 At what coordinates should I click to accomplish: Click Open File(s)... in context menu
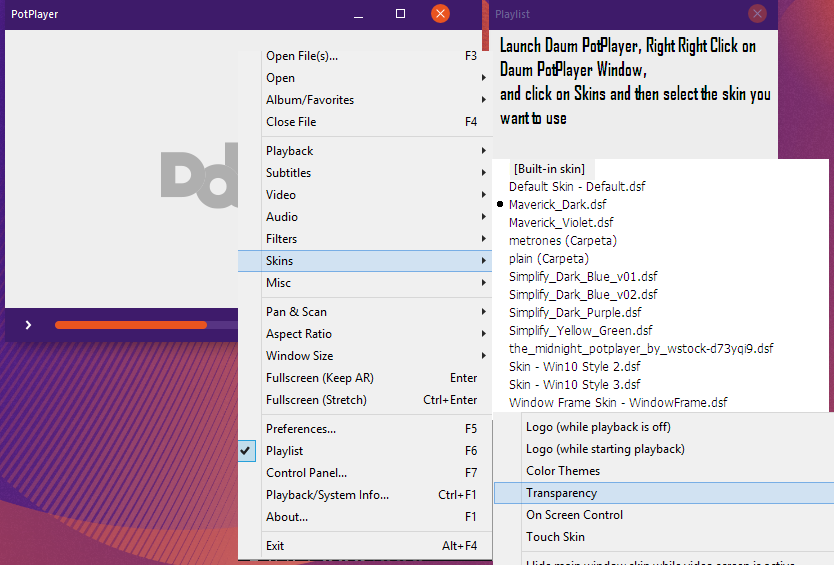pyautogui.click(x=302, y=56)
